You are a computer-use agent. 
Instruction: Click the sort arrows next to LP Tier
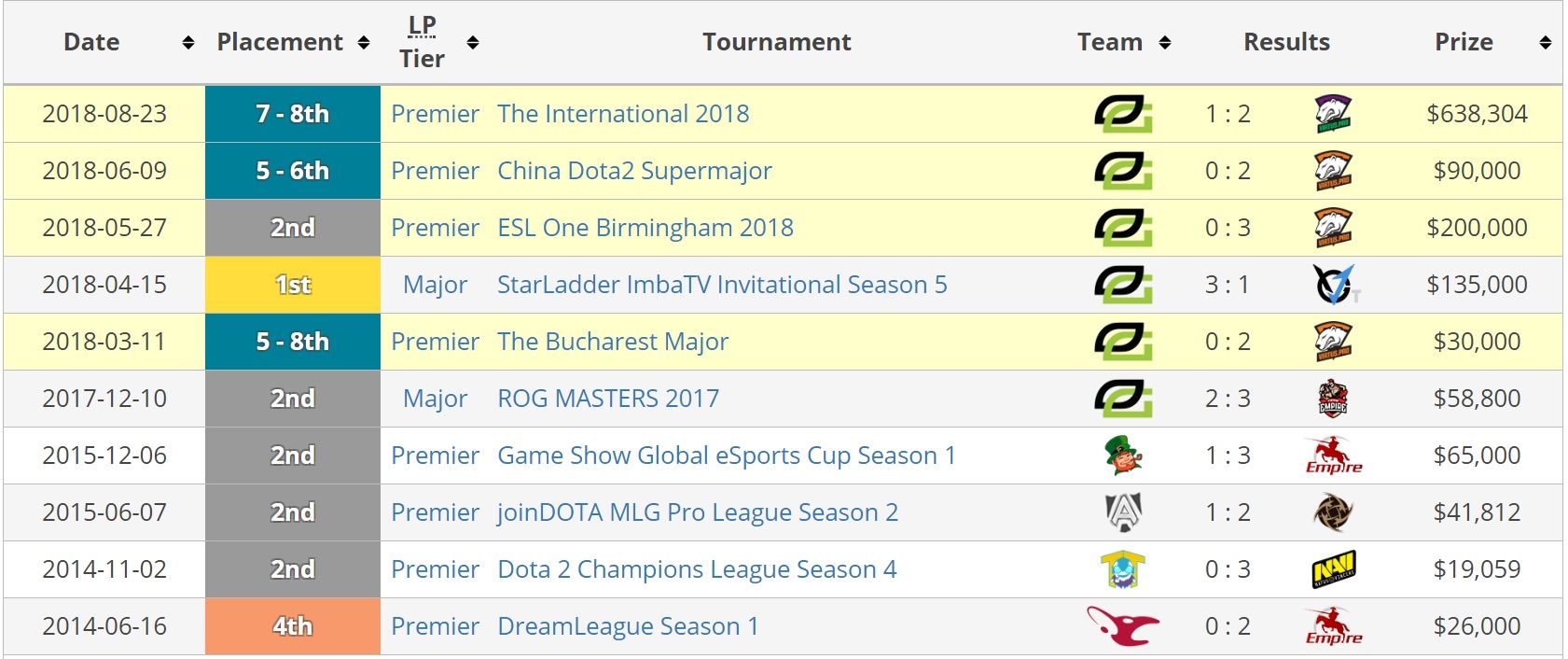[473, 43]
